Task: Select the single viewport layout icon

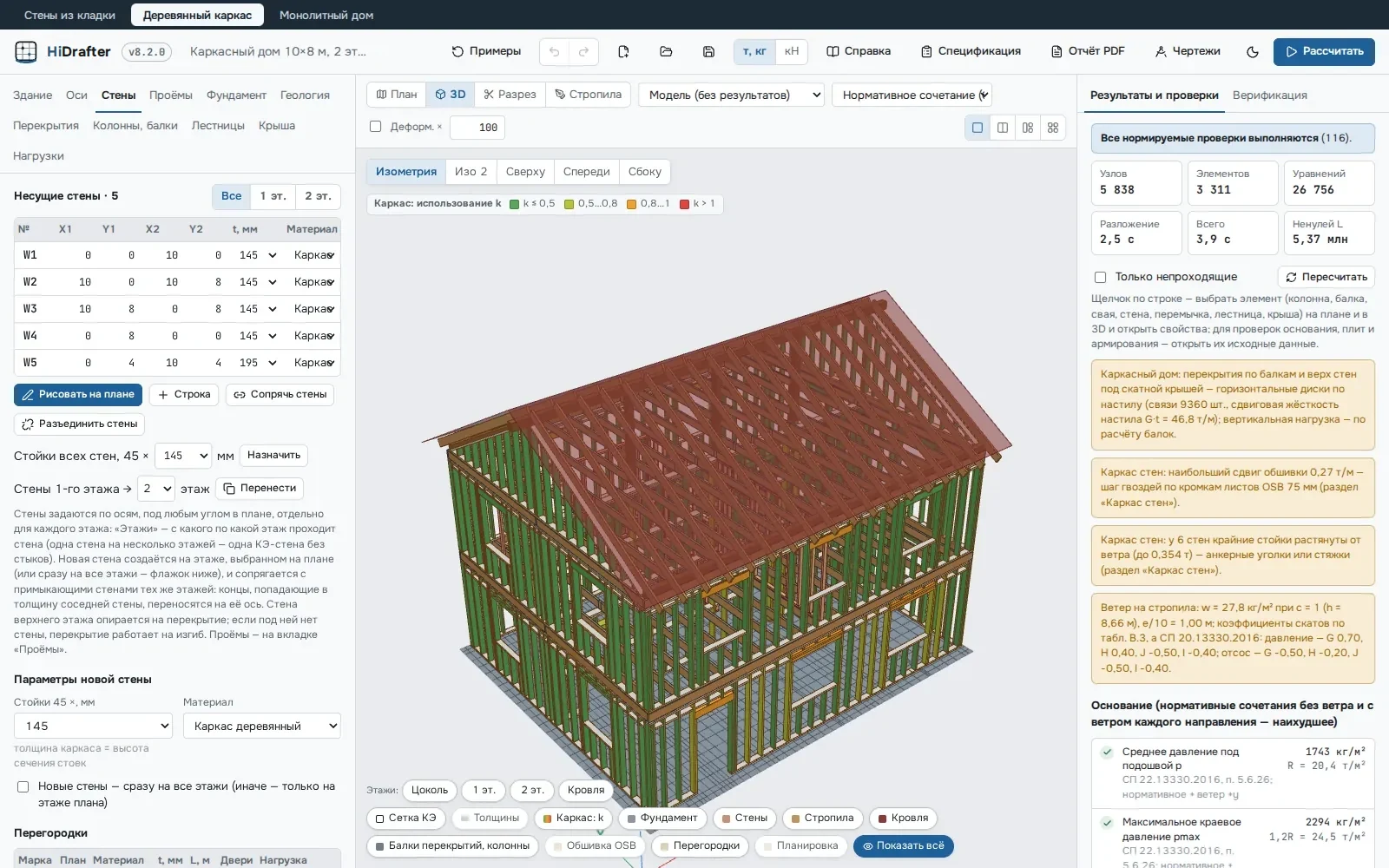Action: pyautogui.click(x=978, y=128)
